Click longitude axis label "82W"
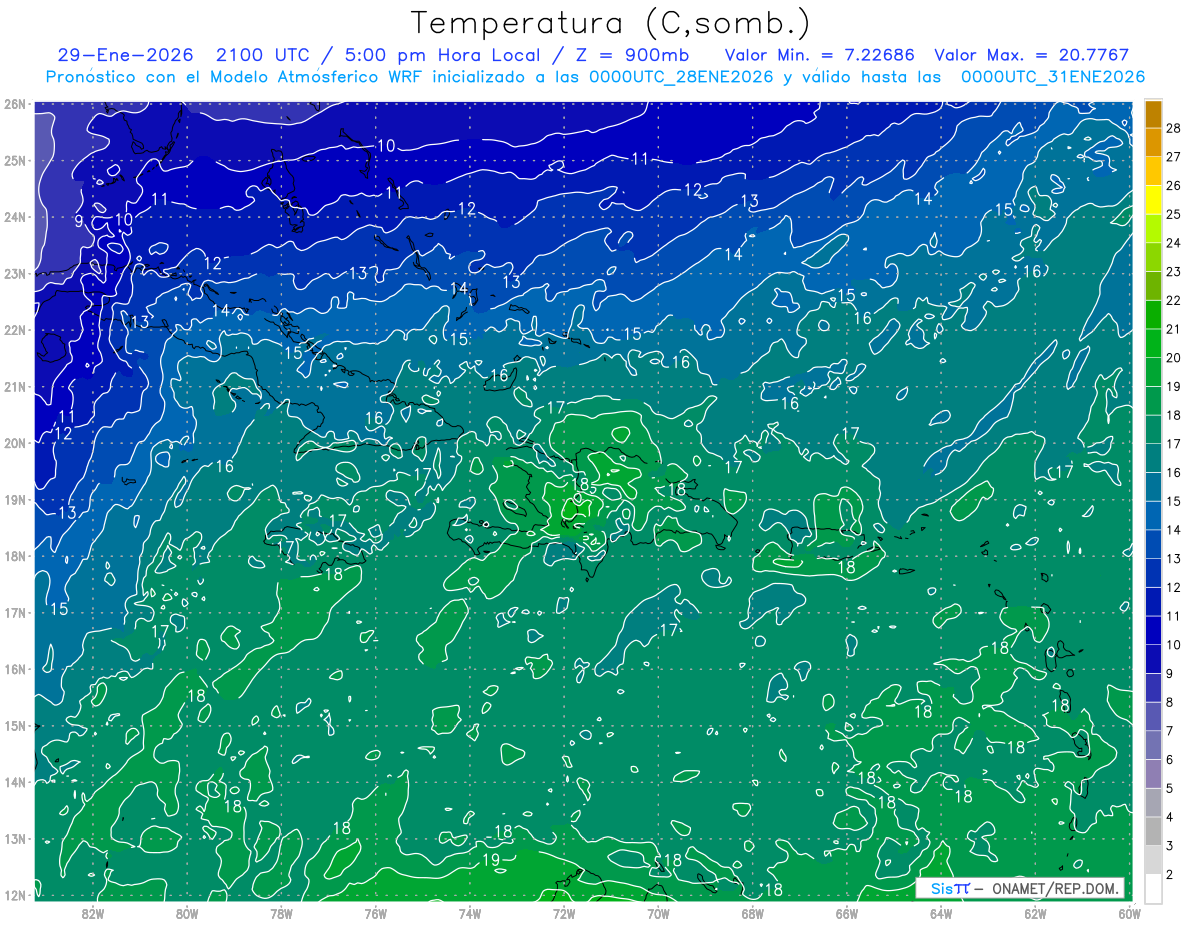Image resolution: width=1200 pixels, height=927 pixels. tap(93, 913)
